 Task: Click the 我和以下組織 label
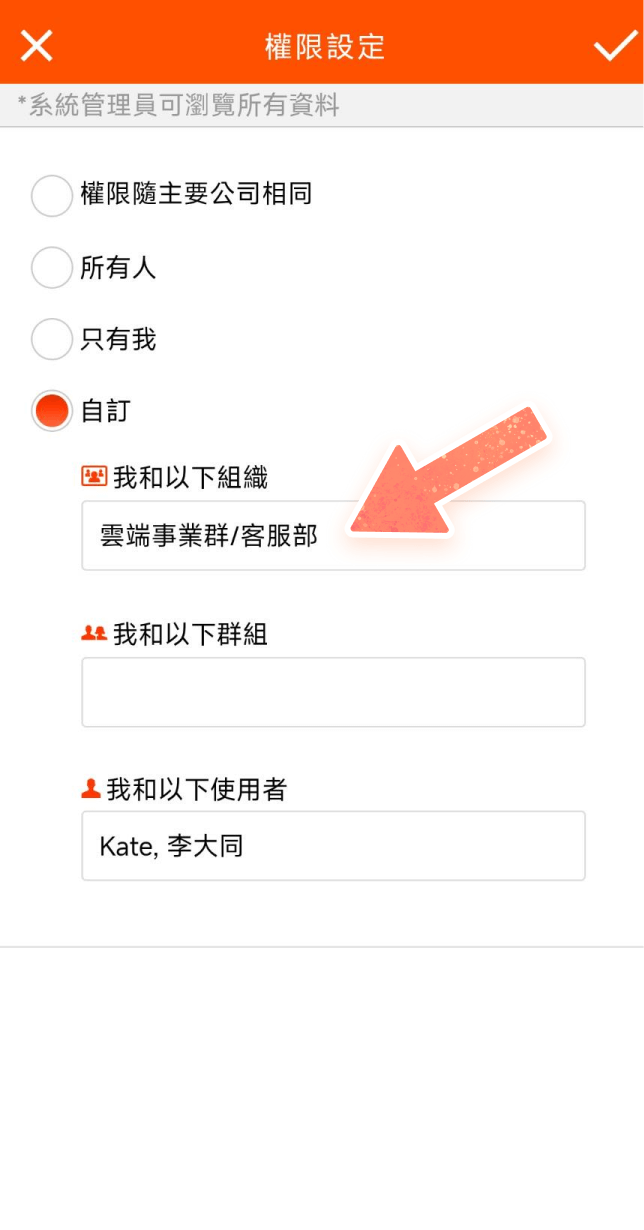(x=190, y=478)
